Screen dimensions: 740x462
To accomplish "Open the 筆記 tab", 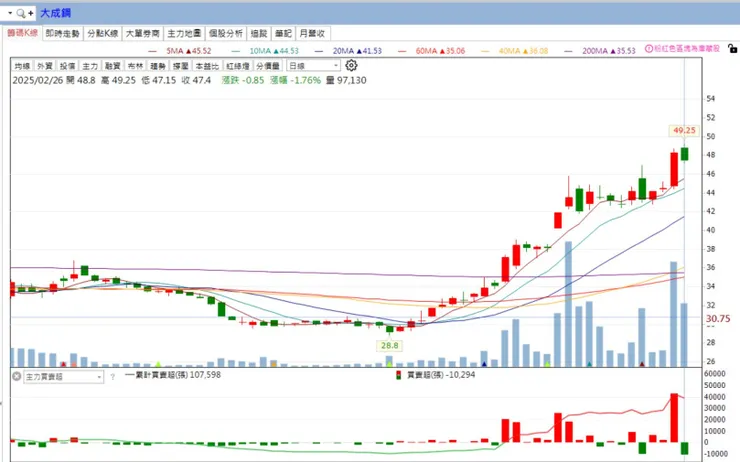I will pyautogui.click(x=284, y=34).
